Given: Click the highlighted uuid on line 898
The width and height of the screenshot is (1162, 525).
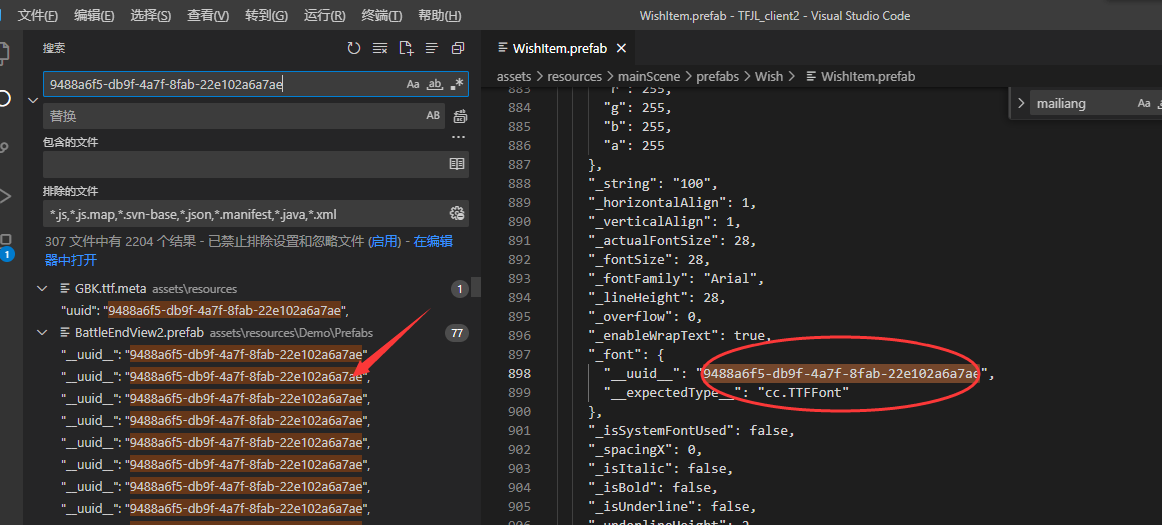Looking at the screenshot, I should (x=841, y=374).
